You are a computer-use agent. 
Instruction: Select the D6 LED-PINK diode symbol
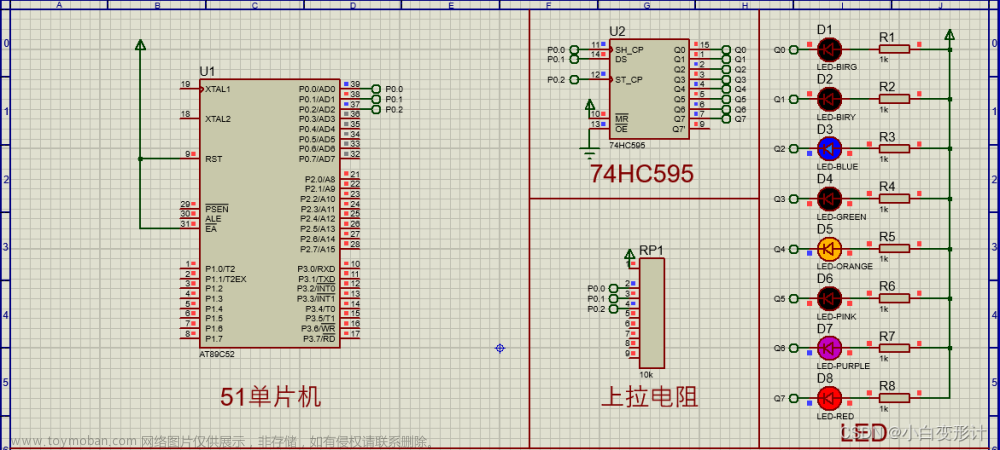pyautogui.click(x=829, y=298)
